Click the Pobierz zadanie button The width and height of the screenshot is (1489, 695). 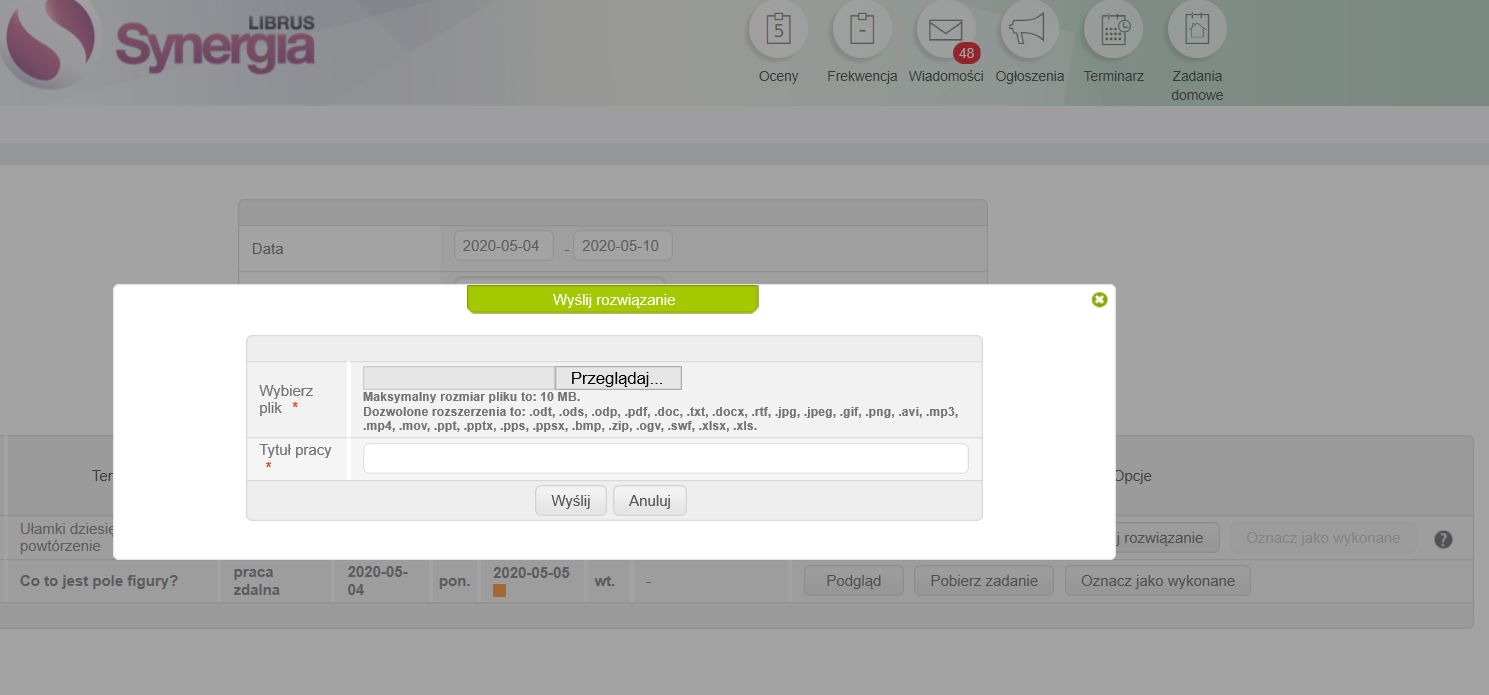click(x=984, y=581)
